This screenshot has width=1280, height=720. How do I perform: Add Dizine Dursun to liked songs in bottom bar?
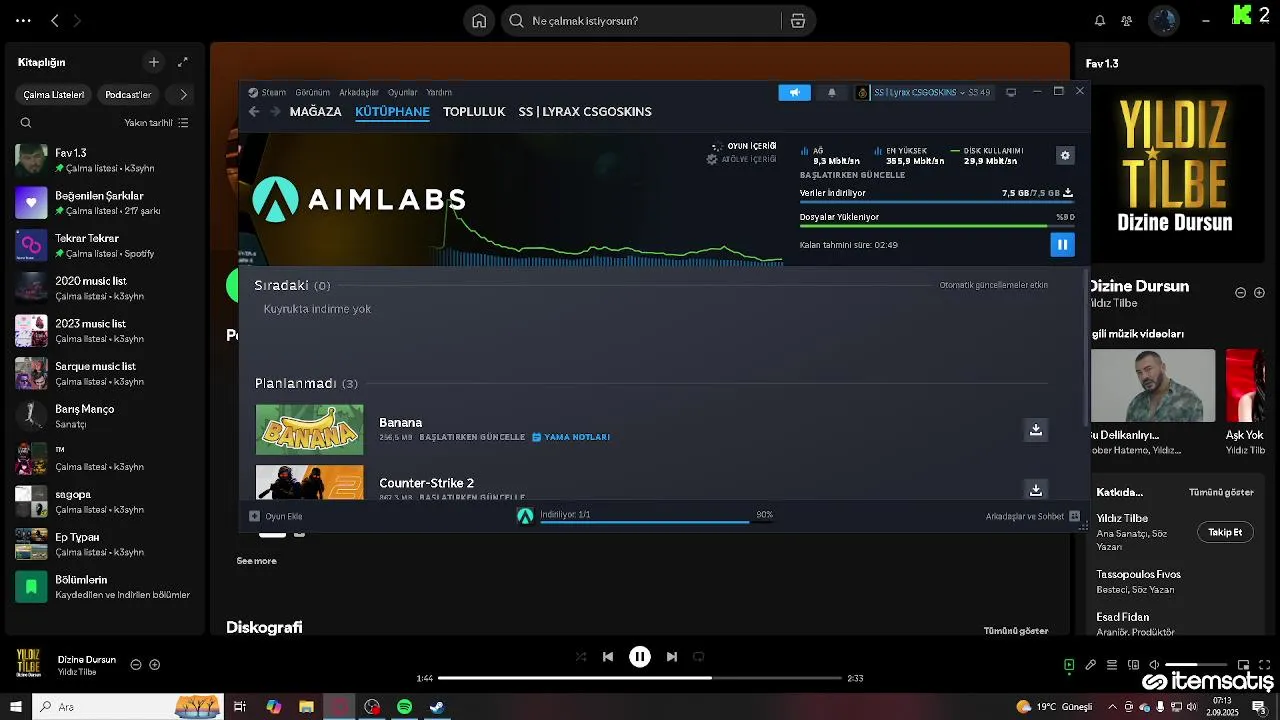pyautogui.click(x=155, y=665)
